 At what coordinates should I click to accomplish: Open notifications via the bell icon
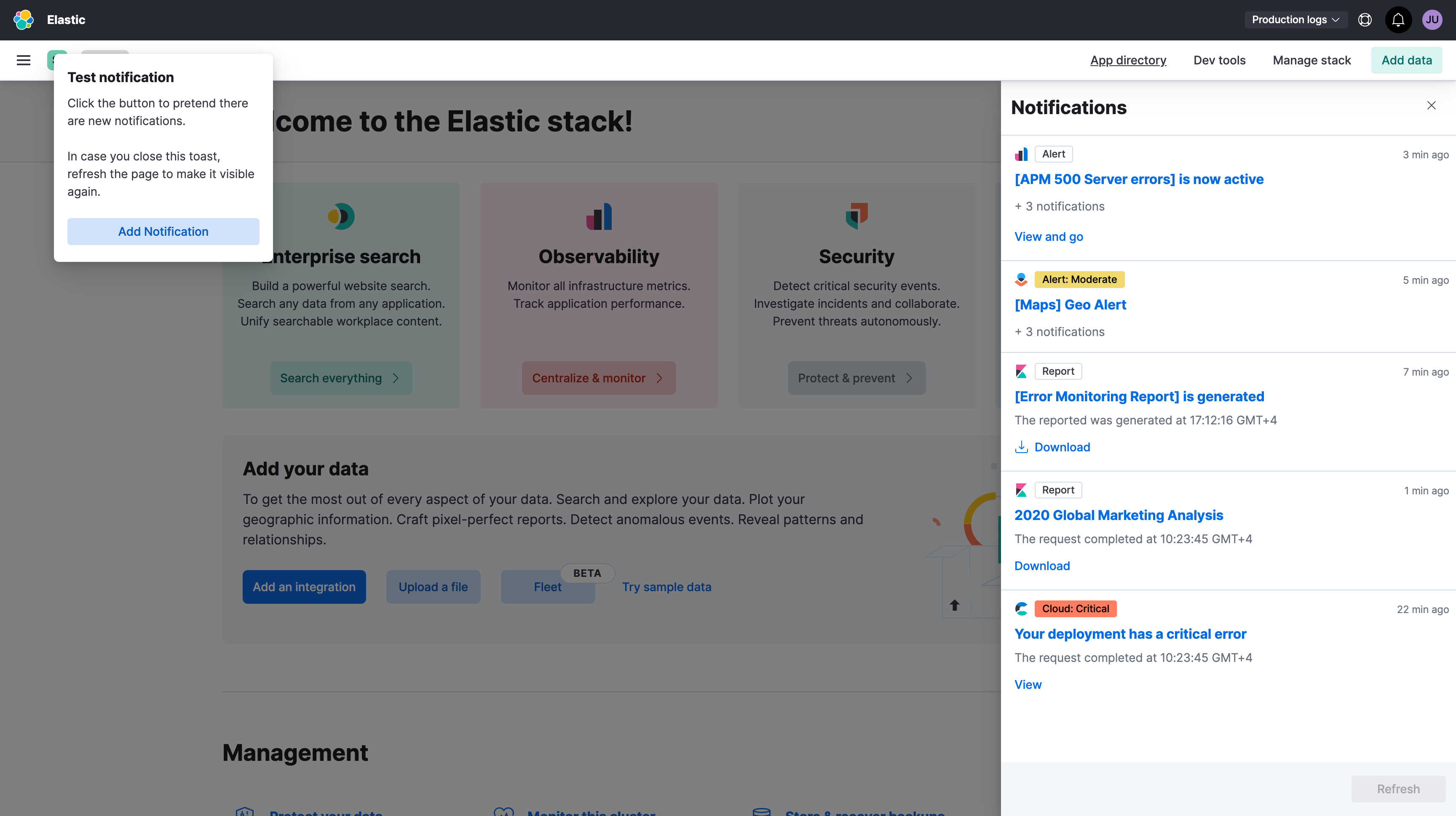[1398, 19]
